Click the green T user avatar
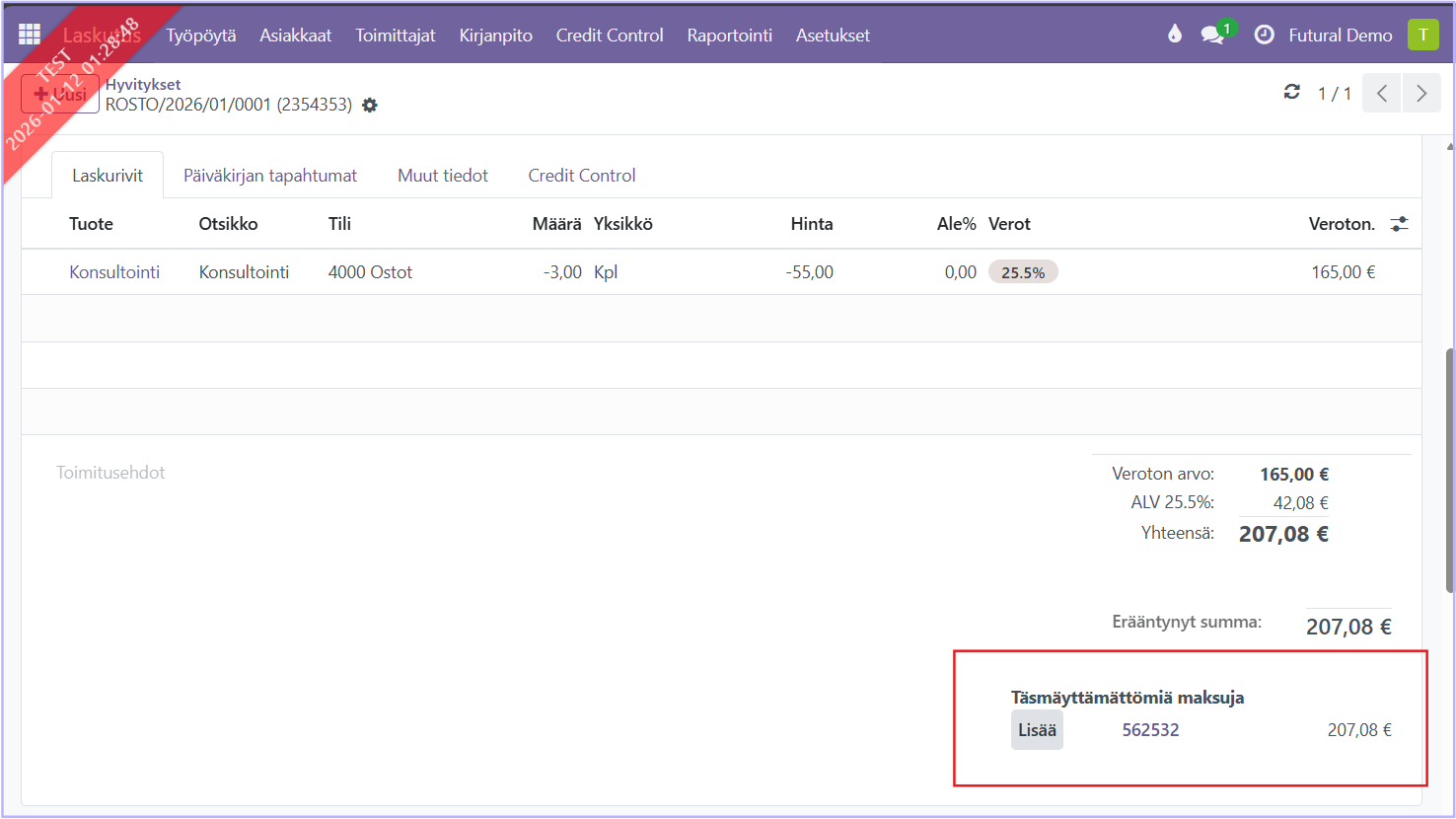 1422,35
